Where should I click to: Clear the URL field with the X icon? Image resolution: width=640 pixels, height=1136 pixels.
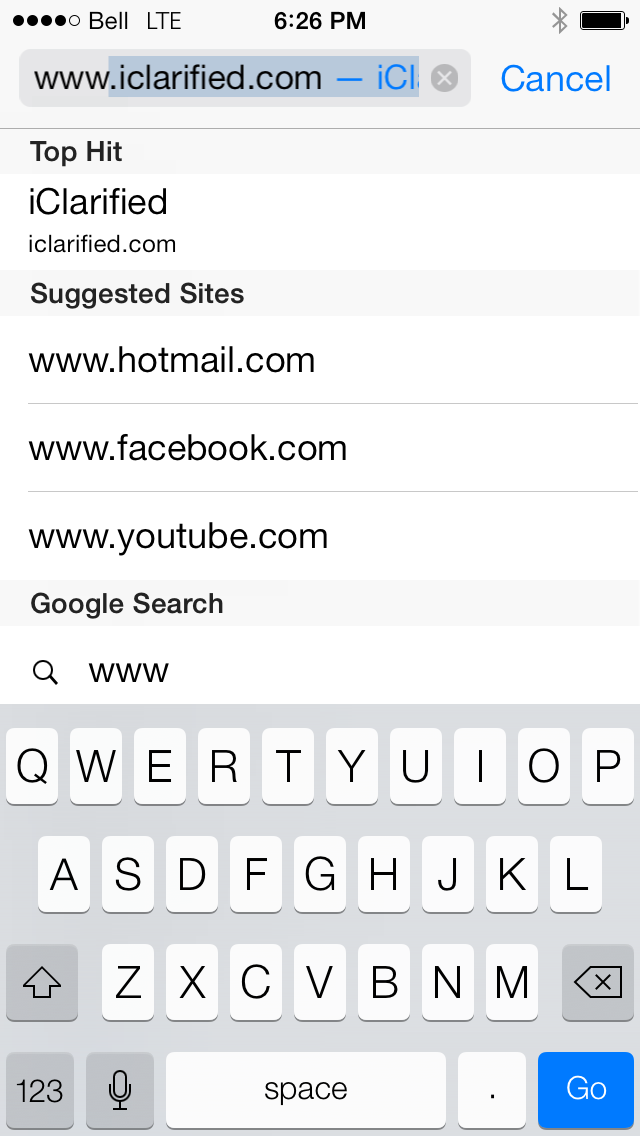(444, 78)
